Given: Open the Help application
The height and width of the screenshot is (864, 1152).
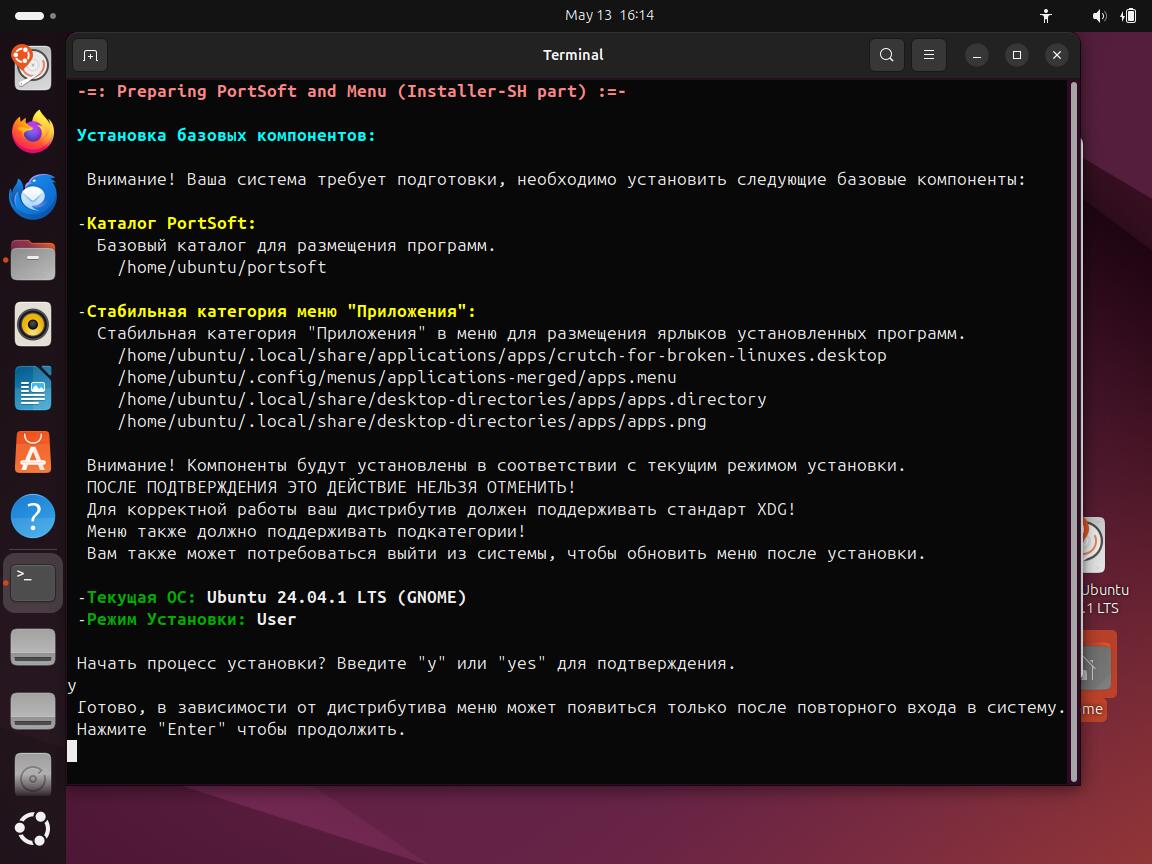Looking at the screenshot, I should (33, 516).
